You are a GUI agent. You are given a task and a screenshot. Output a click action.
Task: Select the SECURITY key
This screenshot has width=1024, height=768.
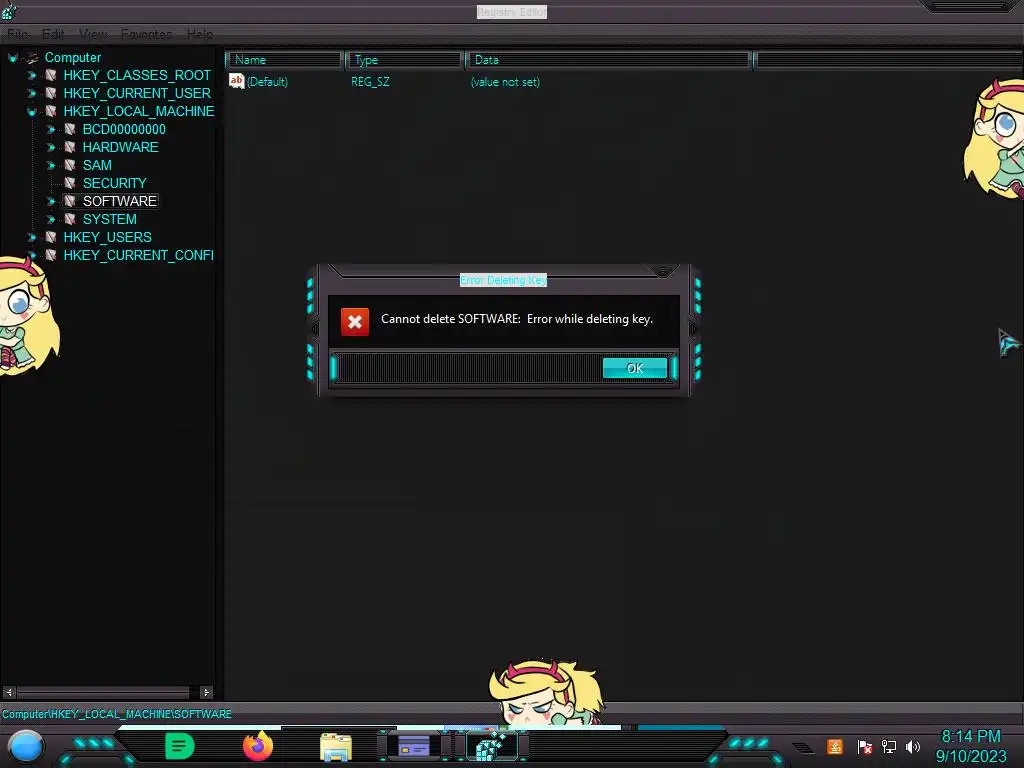tap(114, 183)
